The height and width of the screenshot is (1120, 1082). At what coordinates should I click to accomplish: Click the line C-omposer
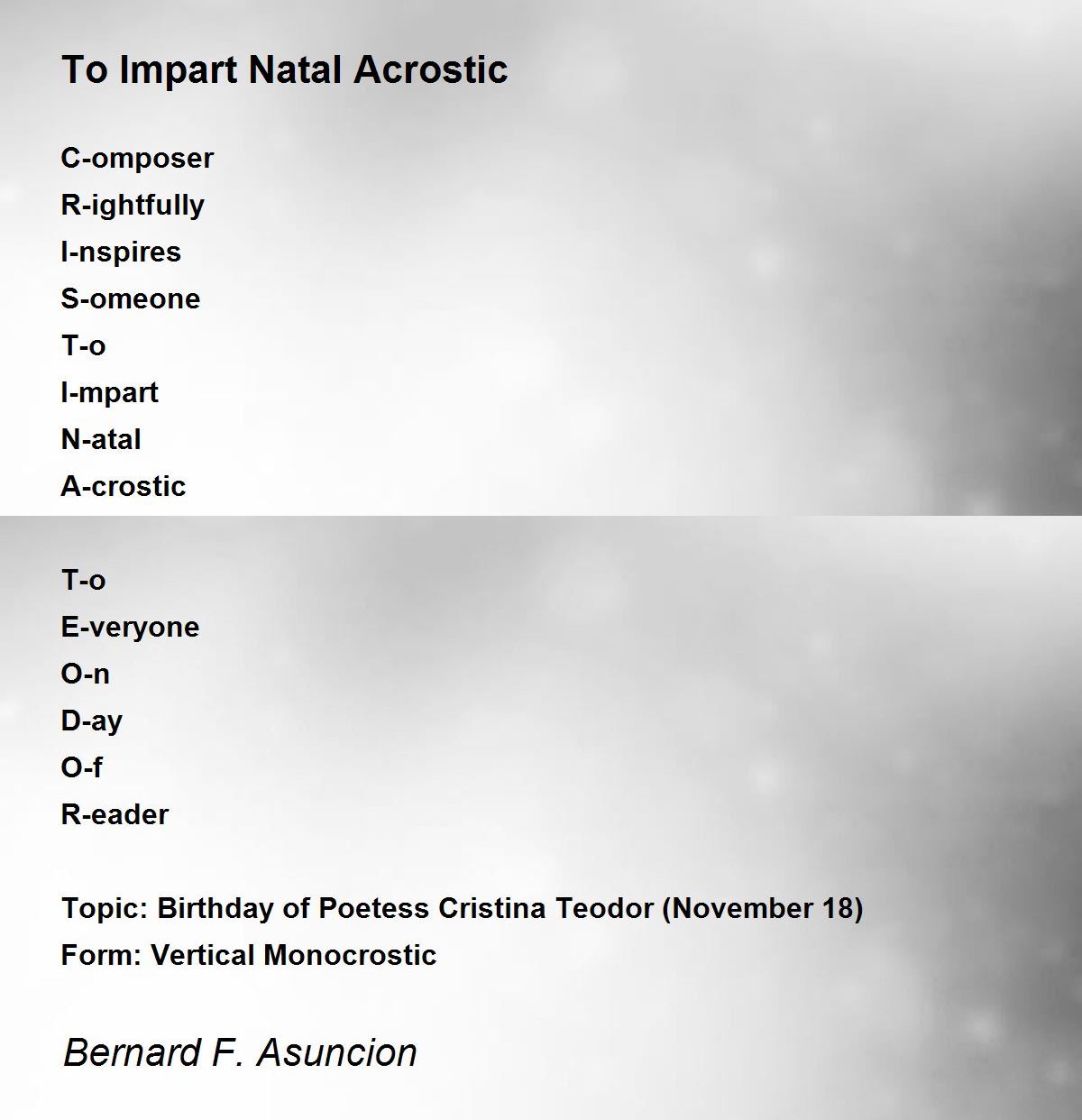click(137, 159)
